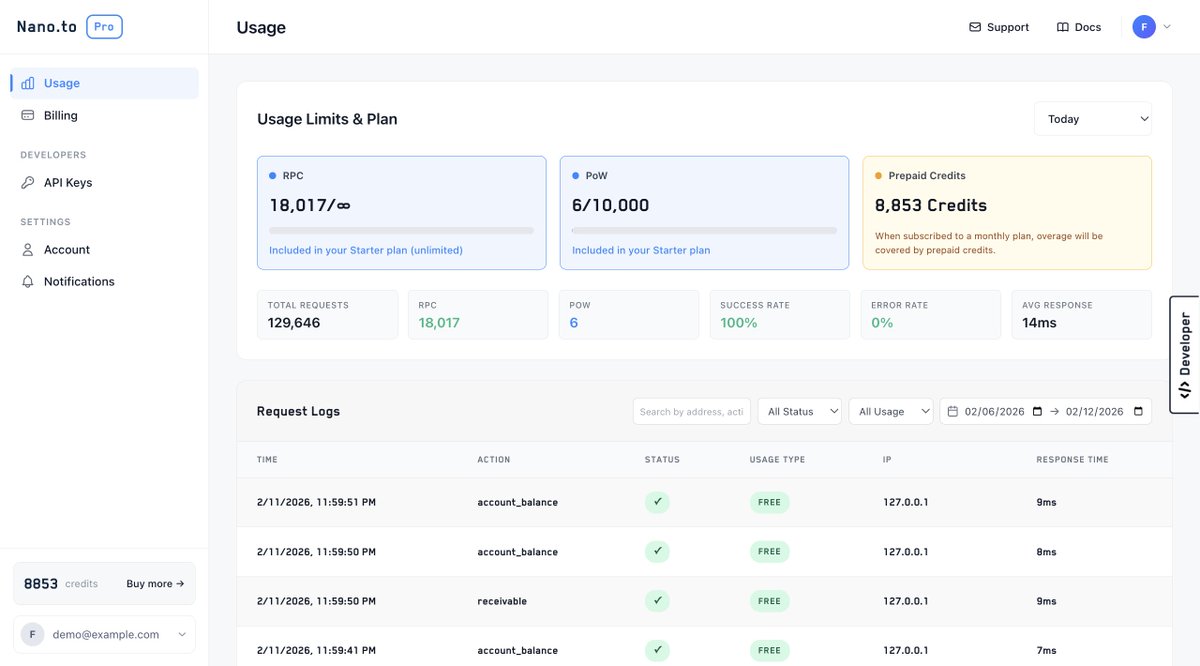Click the RPC usage card
The image size is (1200, 666).
click(401, 212)
